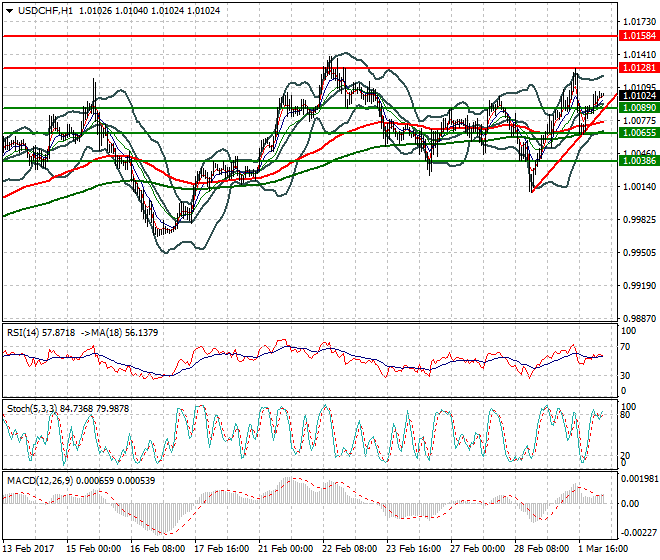The image size is (660, 560).
Task: Click the 0.98870 price scale value
Action: coord(639,319)
